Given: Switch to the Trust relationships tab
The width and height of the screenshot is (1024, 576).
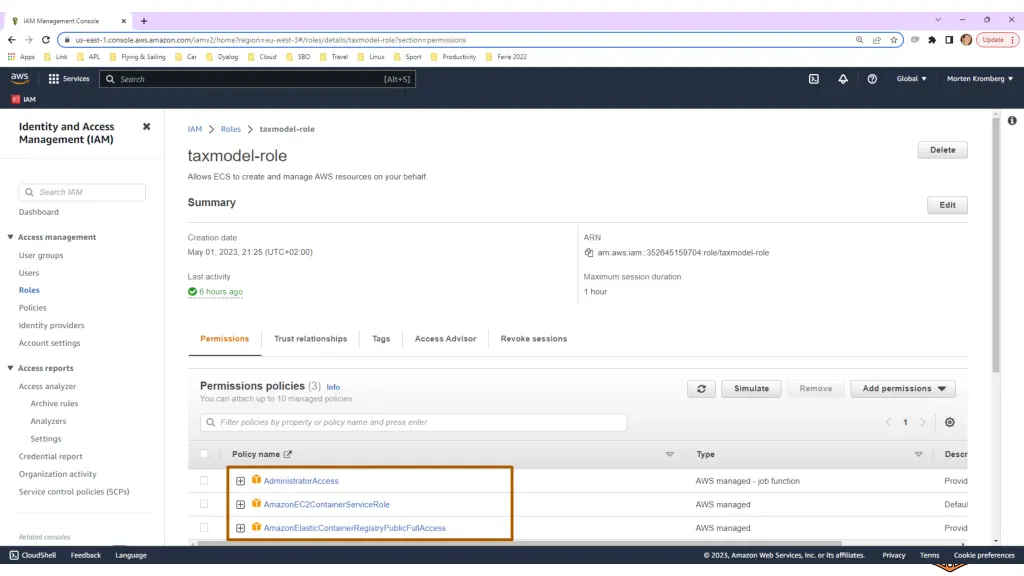Looking at the screenshot, I should (310, 339).
